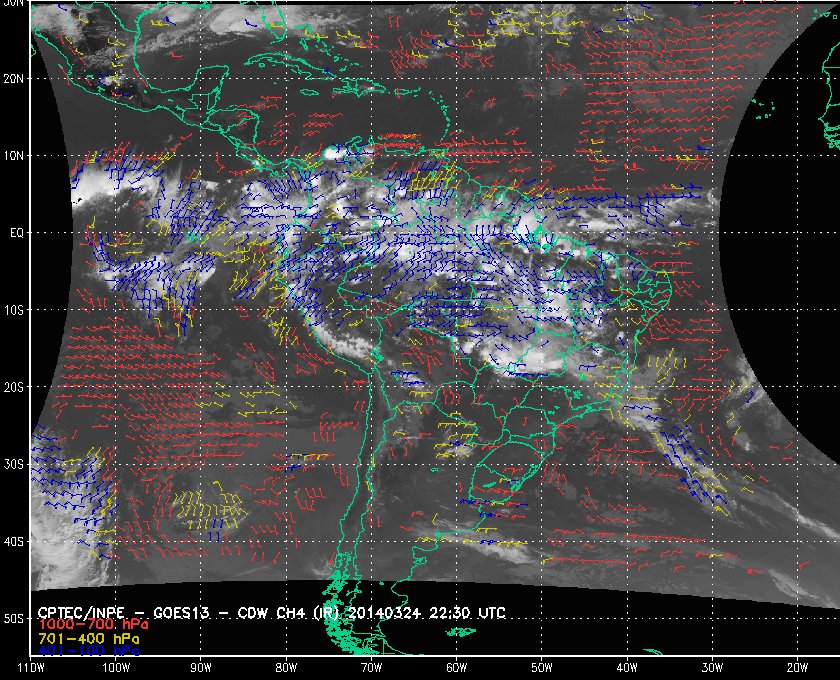The image size is (840, 680).
Task: Click the 60W longitude axis label
Action: [x=456, y=668]
